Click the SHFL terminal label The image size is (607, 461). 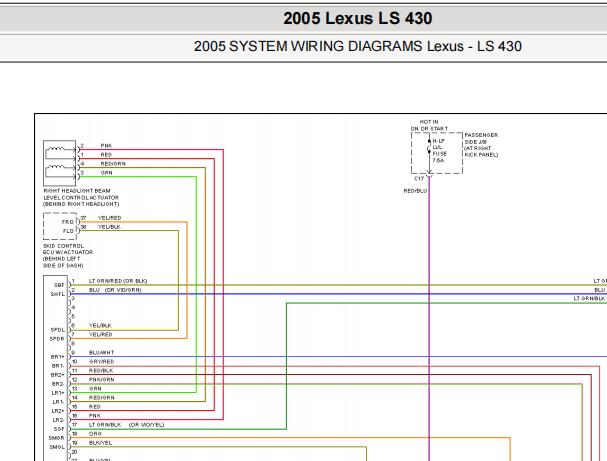point(58,294)
